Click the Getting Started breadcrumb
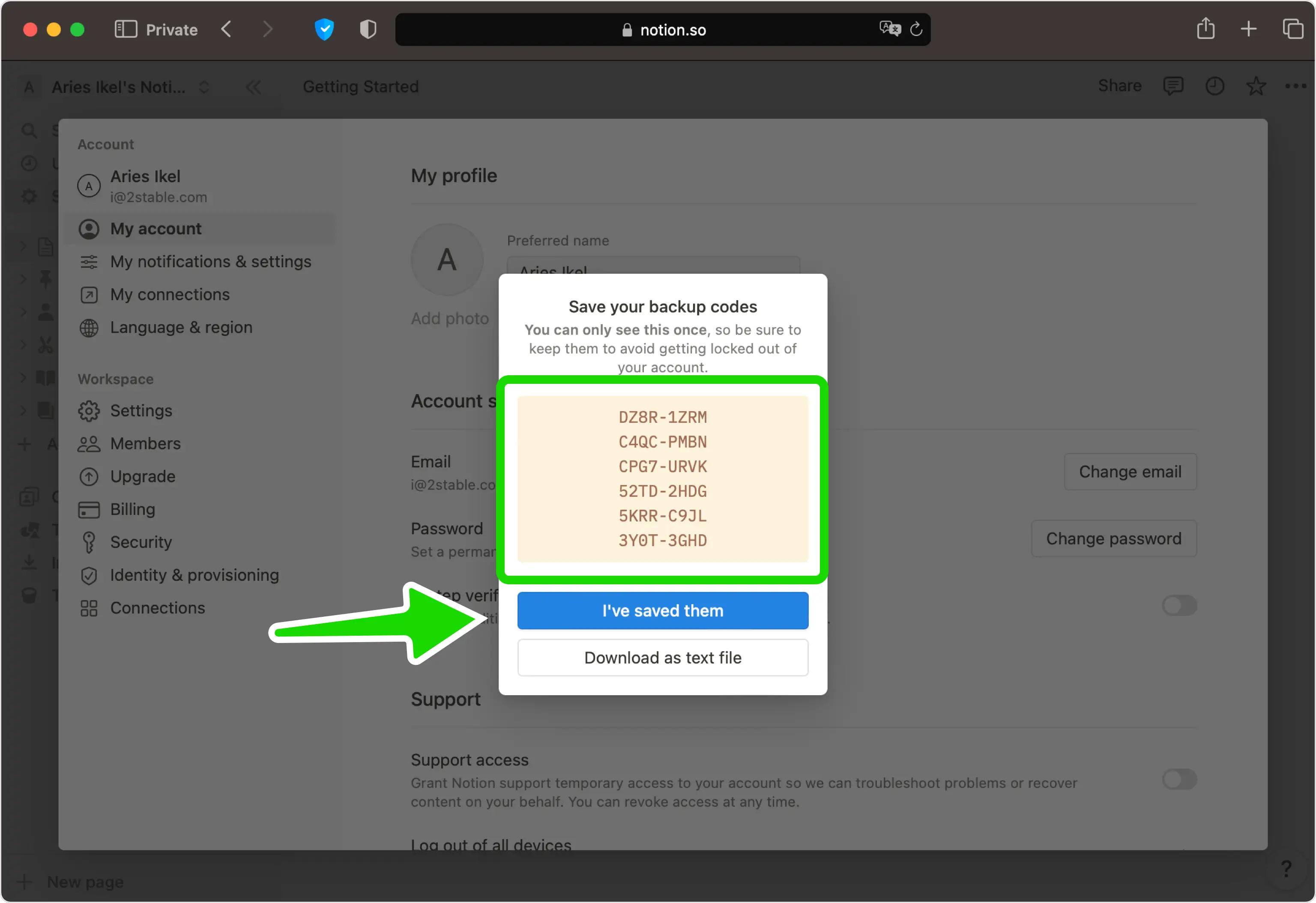 [x=361, y=87]
